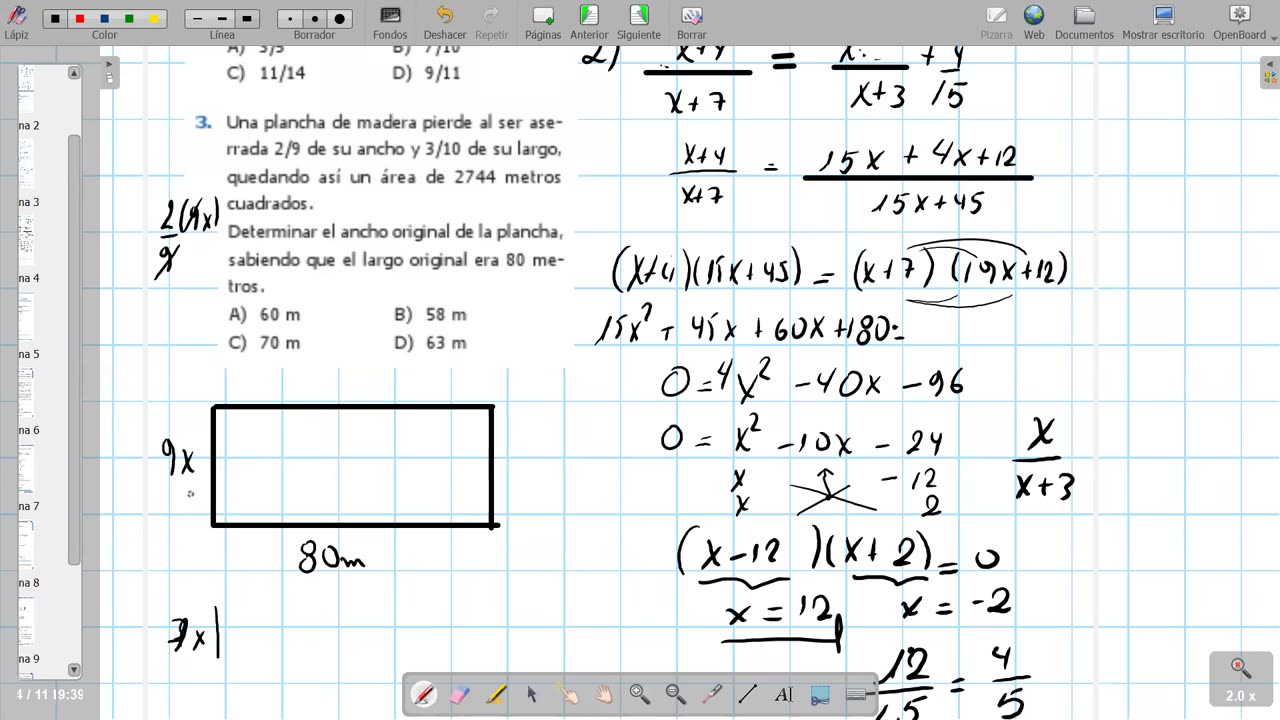The image size is (1280, 720).
Task: Select the capture part of screen tool
Action: 820,694
